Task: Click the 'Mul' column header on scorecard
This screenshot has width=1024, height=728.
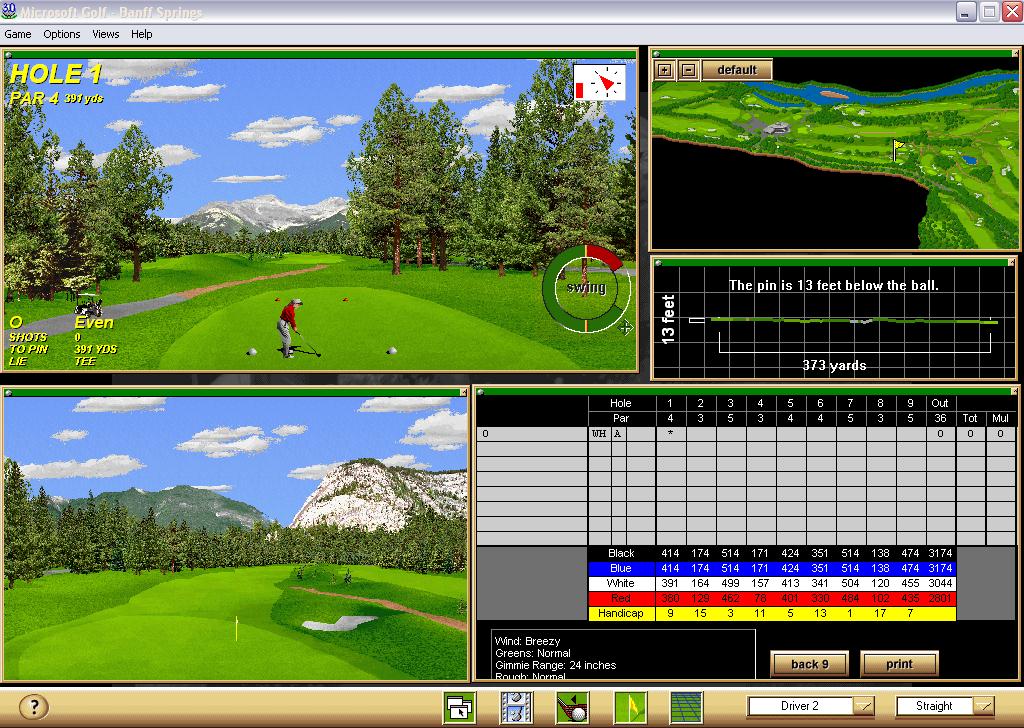Action: pyautogui.click(x=1000, y=418)
